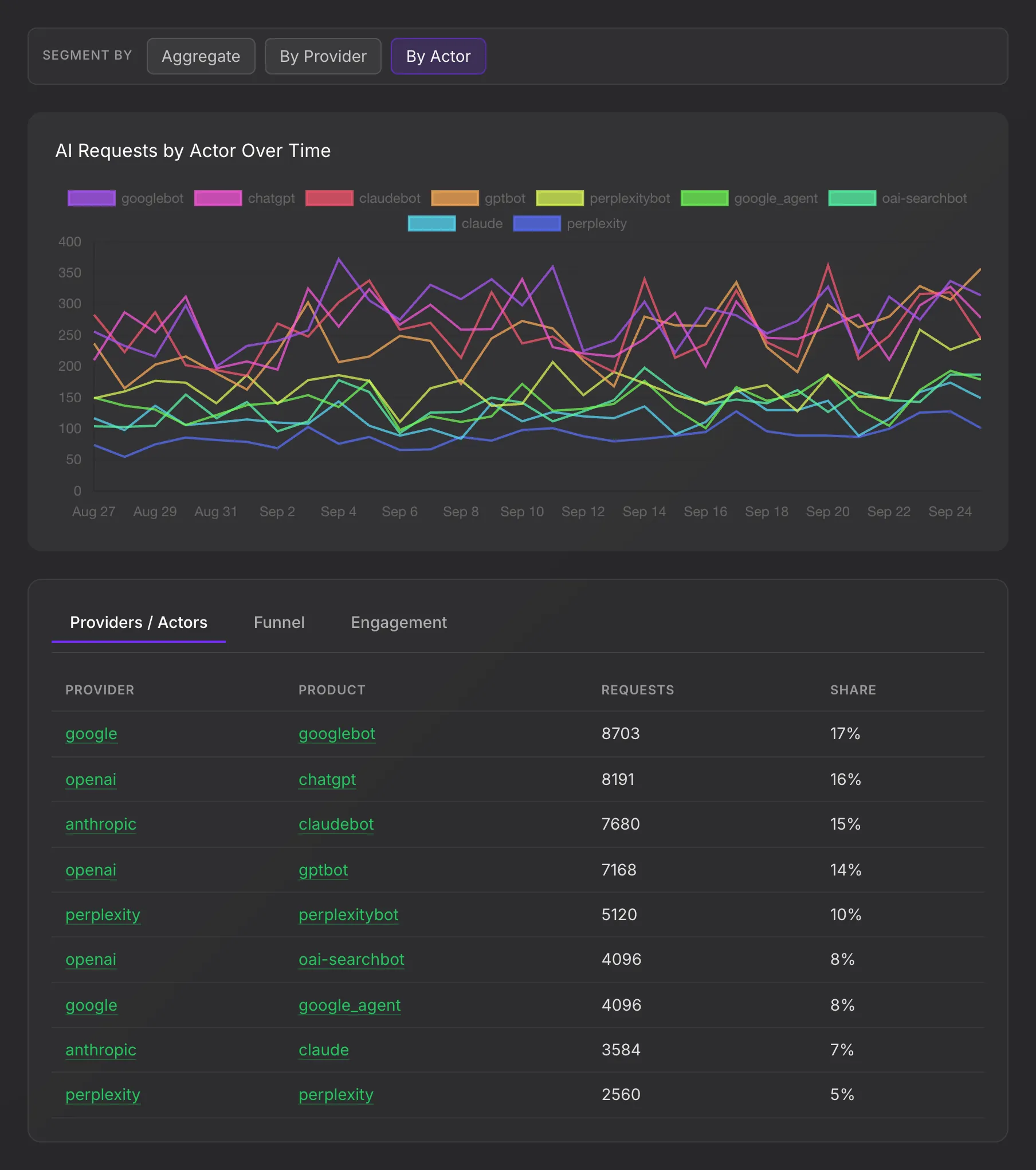Open the googlebot product link
The width and height of the screenshot is (1036, 1170).
pyautogui.click(x=337, y=734)
